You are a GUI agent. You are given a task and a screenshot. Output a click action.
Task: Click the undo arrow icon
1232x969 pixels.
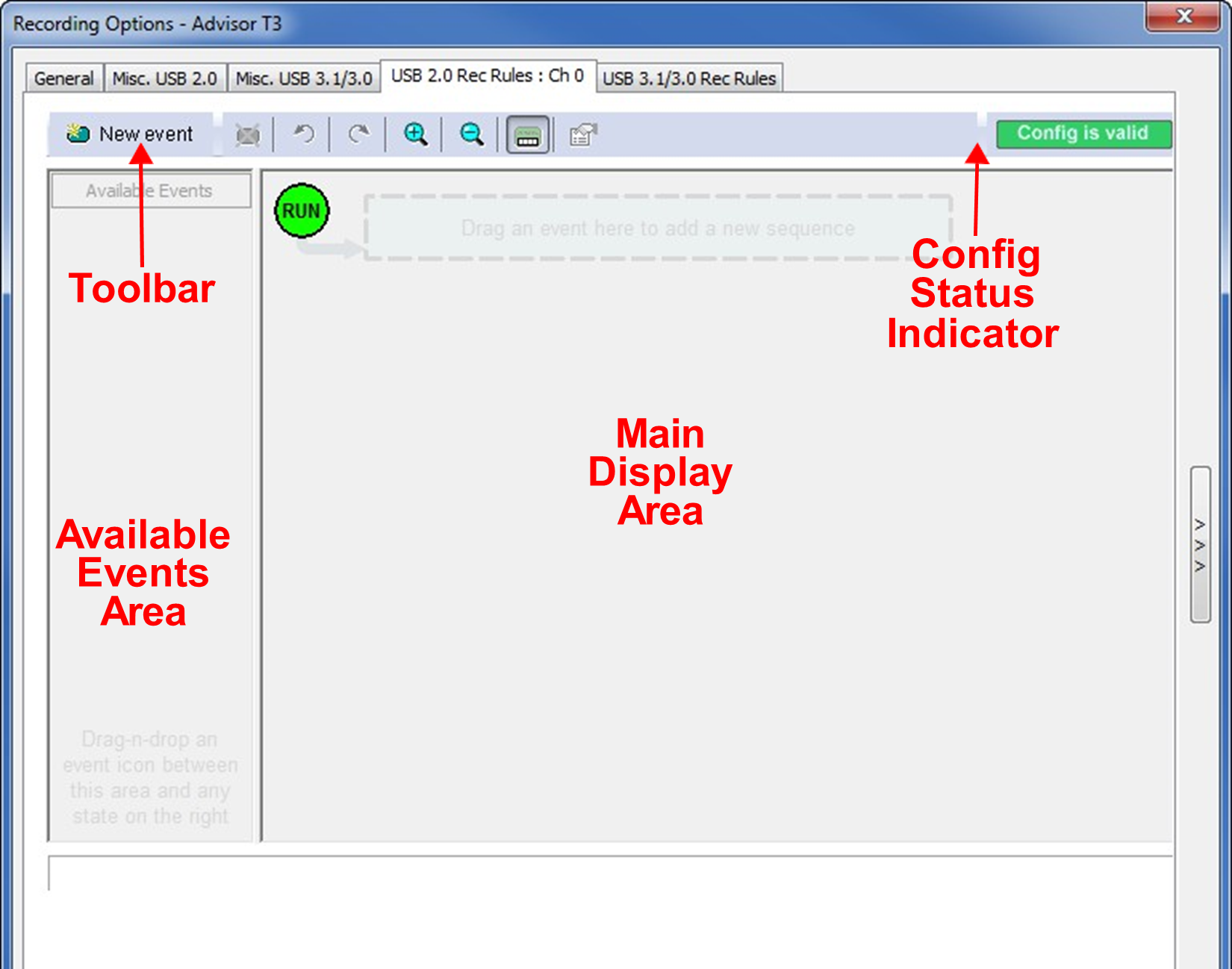(303, 134)
